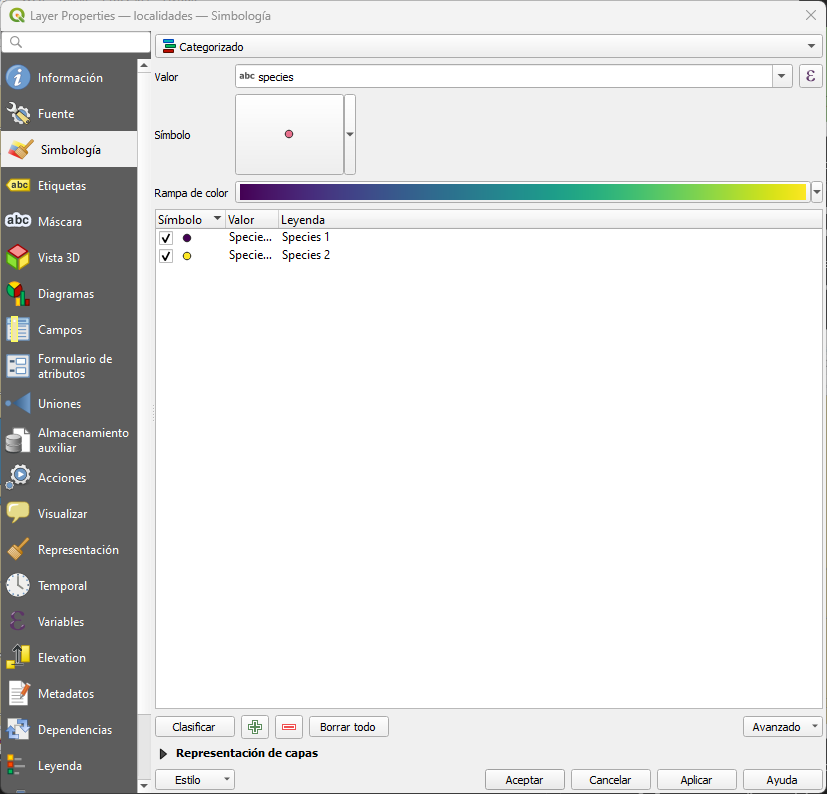This screenshot has width=827, height=794.
Task: Open the Símbolo preview dropdown arrow
Action: (350, 135)
